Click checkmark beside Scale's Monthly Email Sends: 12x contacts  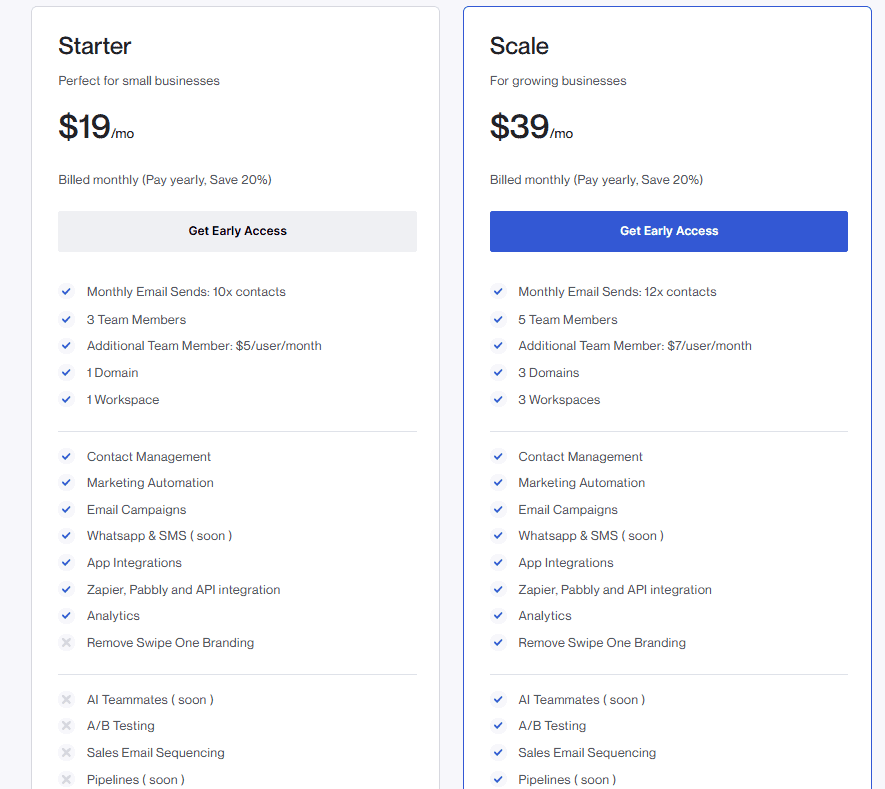coord(498,292)
